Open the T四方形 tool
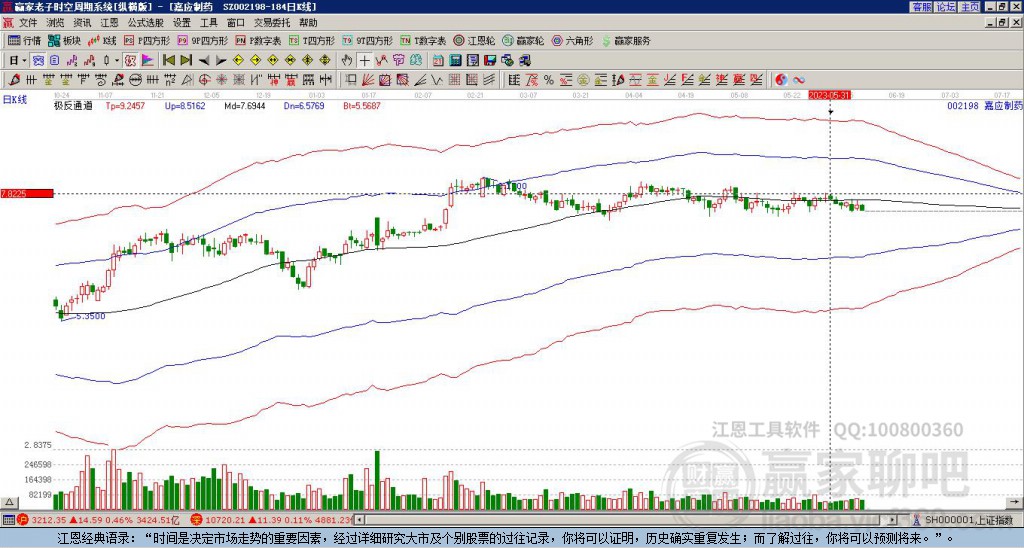This screenshot has height=548, width=1024. point(312,40)
